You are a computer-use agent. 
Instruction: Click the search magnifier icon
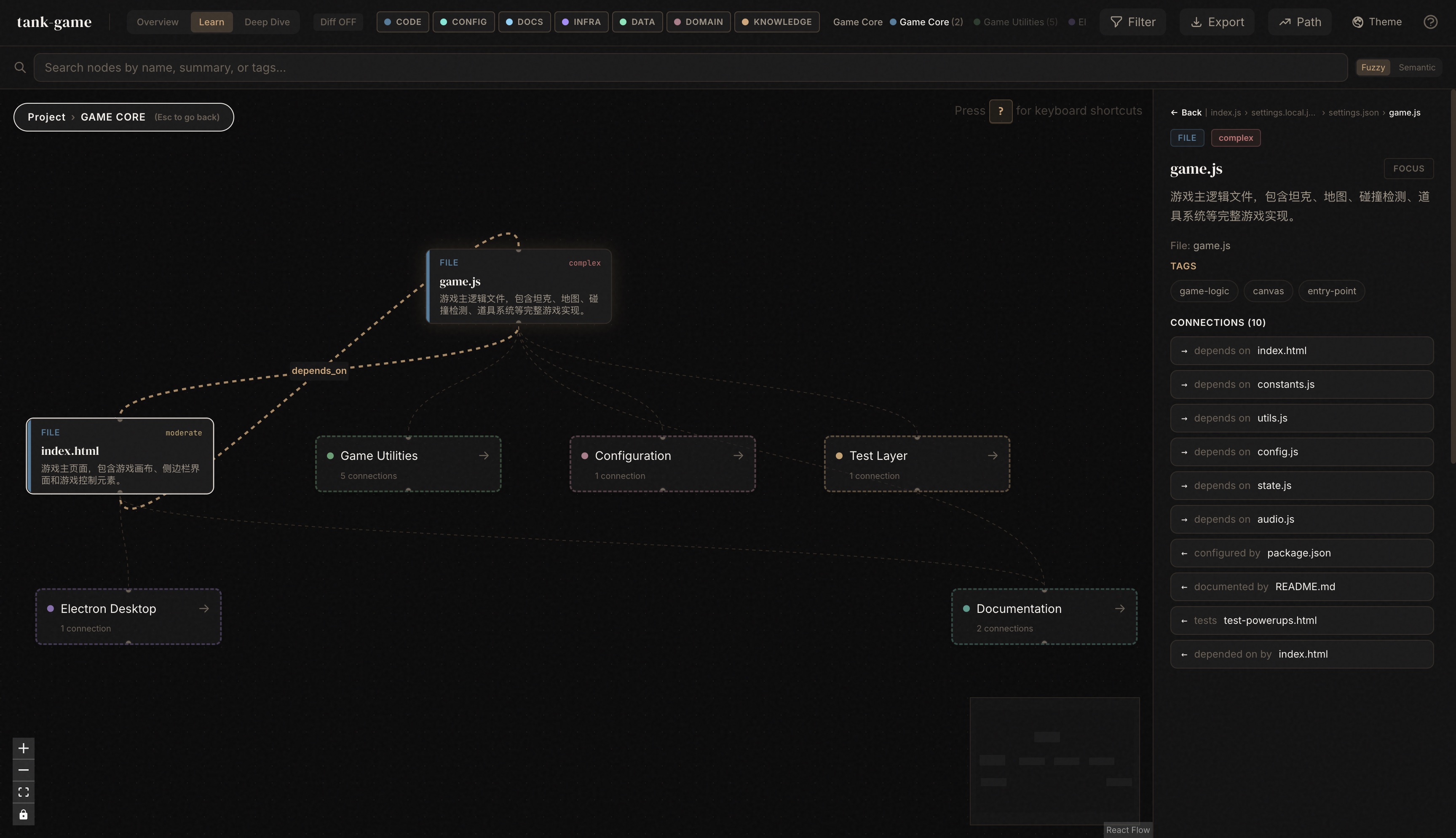pyautogui.click(x=20, y=67)
